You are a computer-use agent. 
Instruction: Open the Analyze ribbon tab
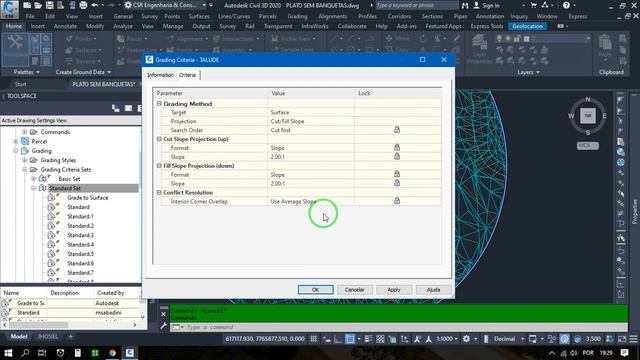(122, 26)
